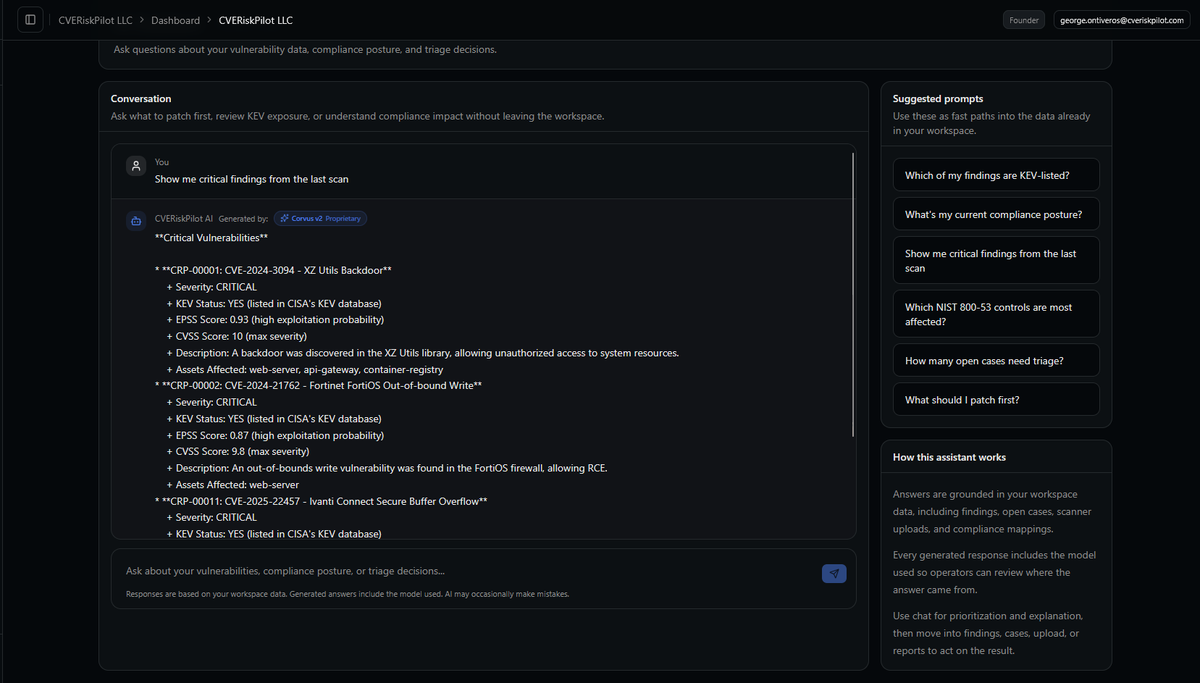Toggle the sidebar panel icon
1200x683 pixels.
coord(31,20)
